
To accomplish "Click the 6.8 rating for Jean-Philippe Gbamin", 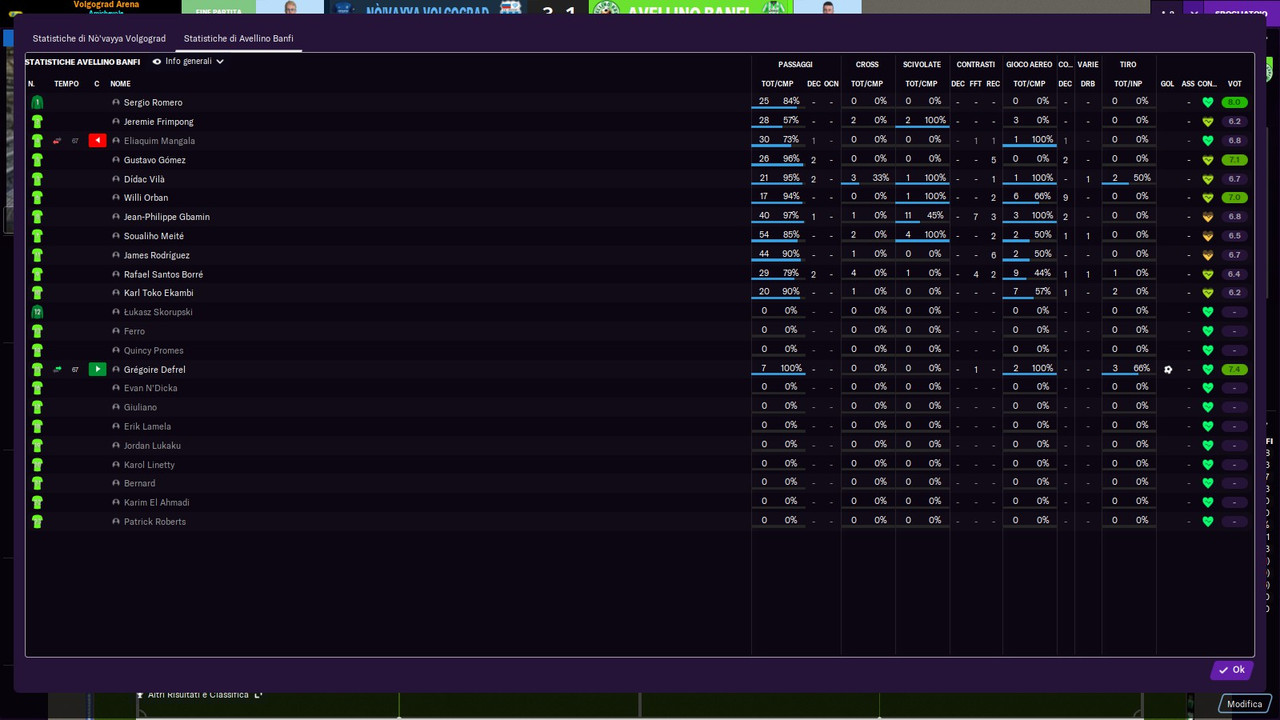I will 1234,217.
